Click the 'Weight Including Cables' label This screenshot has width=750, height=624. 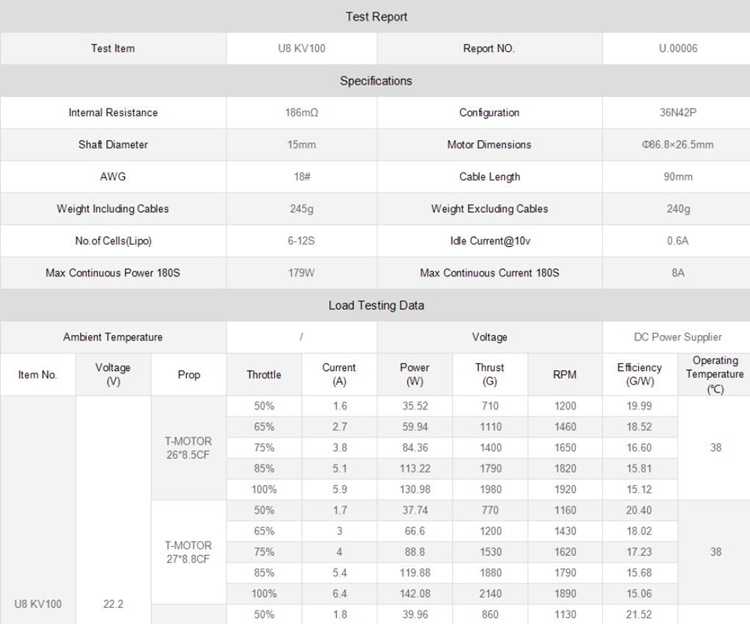(113, 209)
